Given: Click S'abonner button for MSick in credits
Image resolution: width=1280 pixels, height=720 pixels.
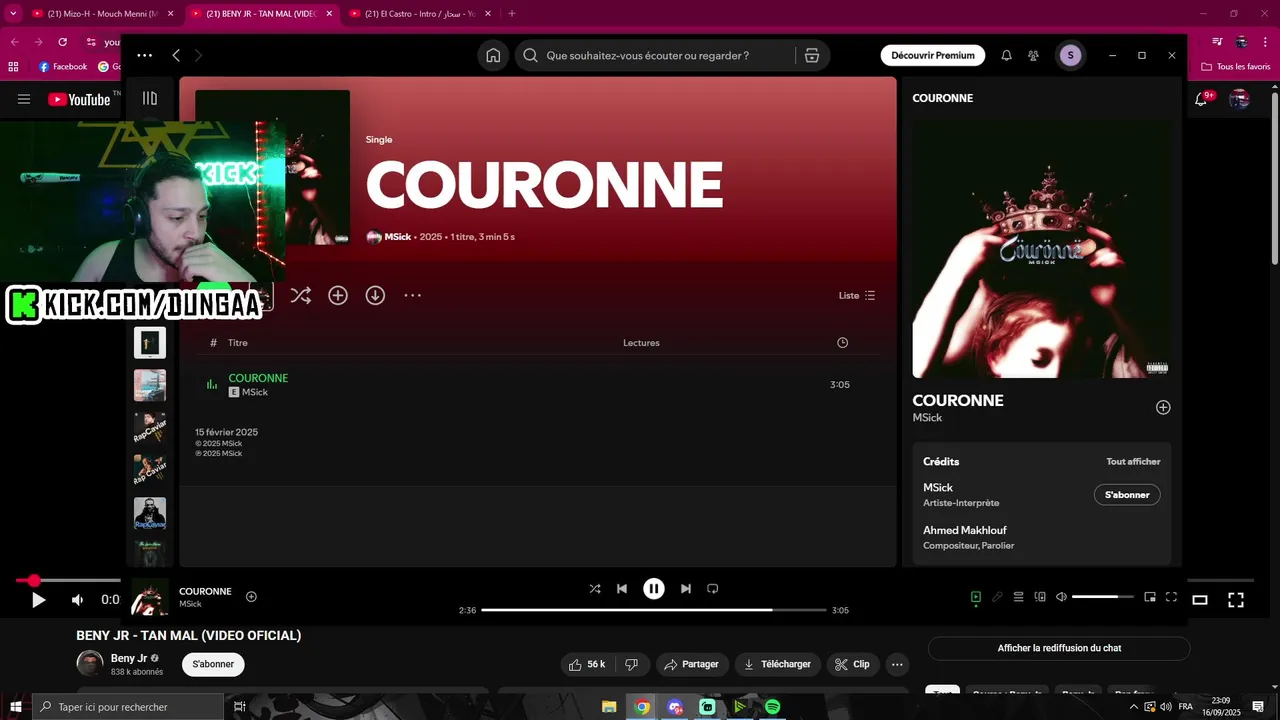Looking at the screenshot, I should (x=1127, y=495).
